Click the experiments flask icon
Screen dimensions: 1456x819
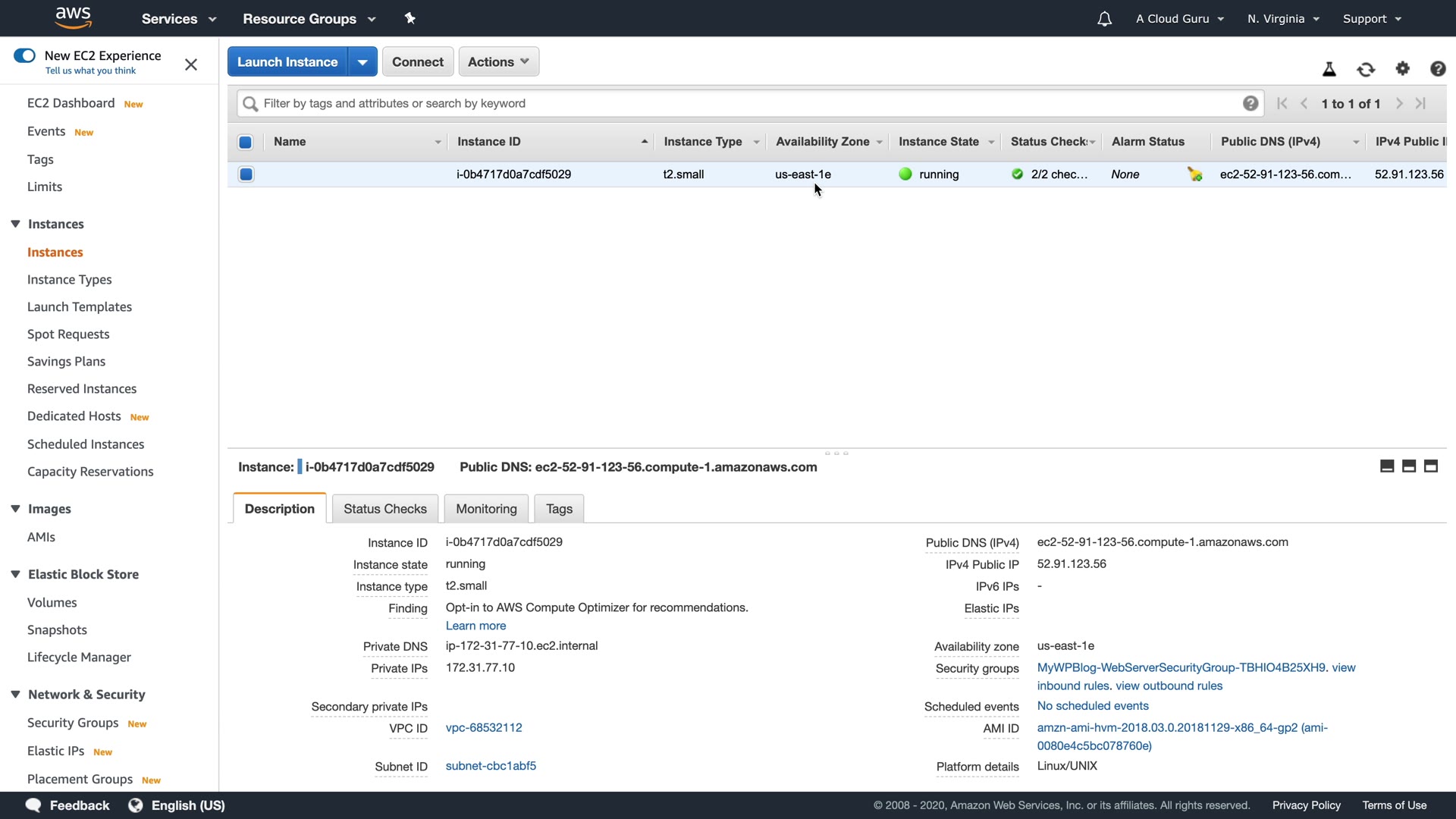tap(1329, 70)
